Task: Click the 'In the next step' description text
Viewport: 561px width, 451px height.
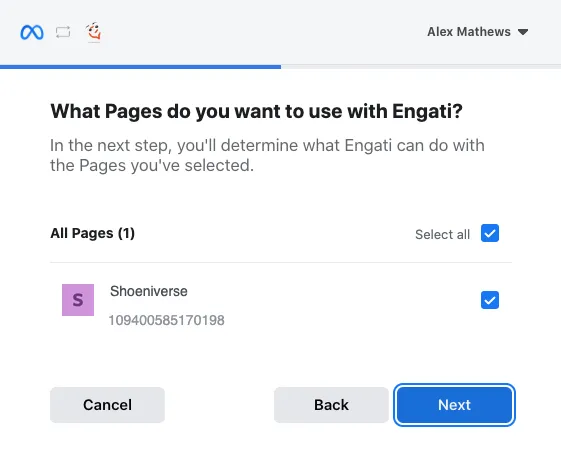Action: (267, 155)
